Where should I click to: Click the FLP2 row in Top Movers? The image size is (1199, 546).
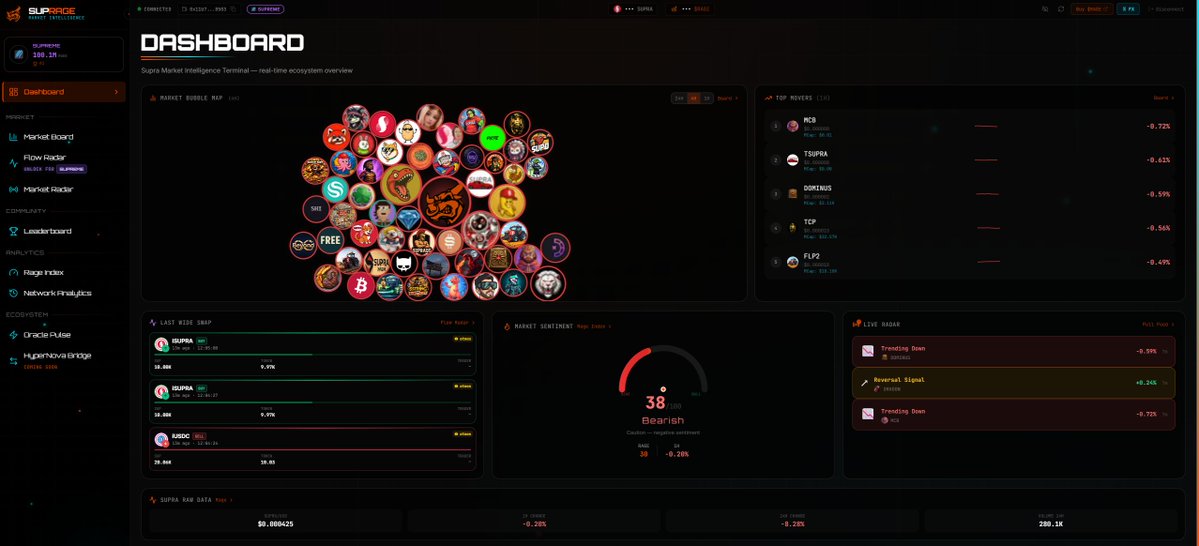[x=969, y=262]
